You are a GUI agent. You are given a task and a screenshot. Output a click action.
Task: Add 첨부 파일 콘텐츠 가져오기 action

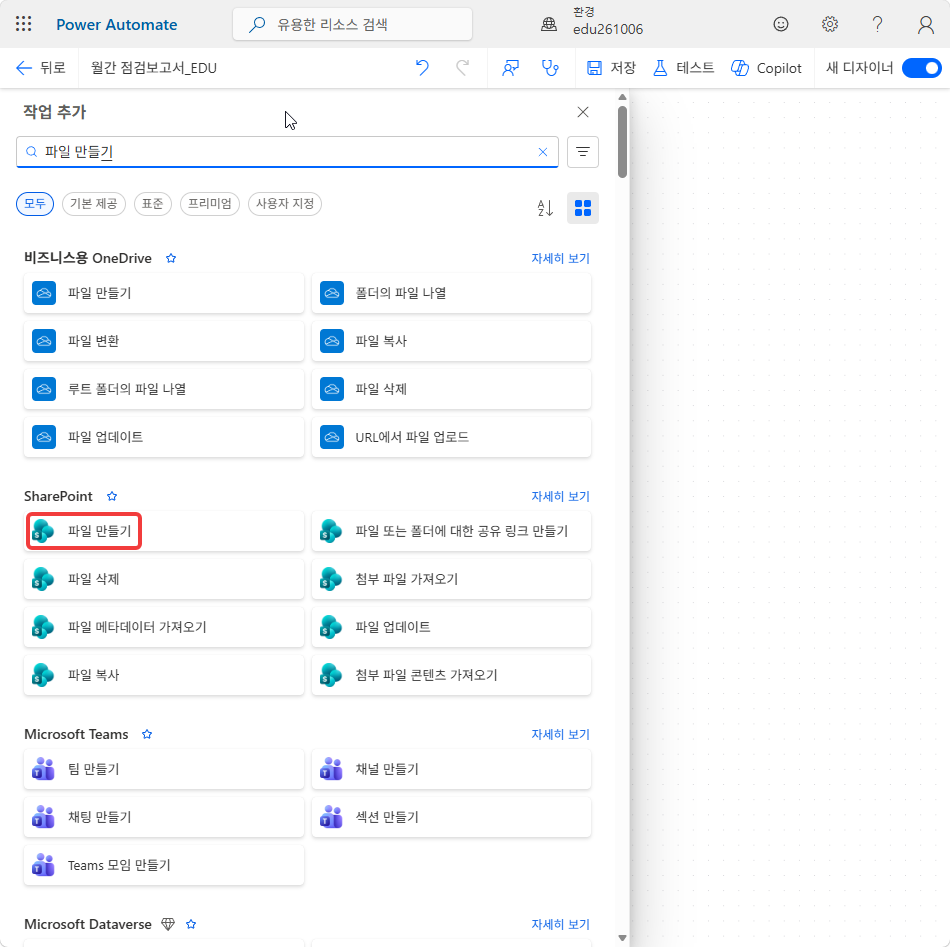pos(451,675)
